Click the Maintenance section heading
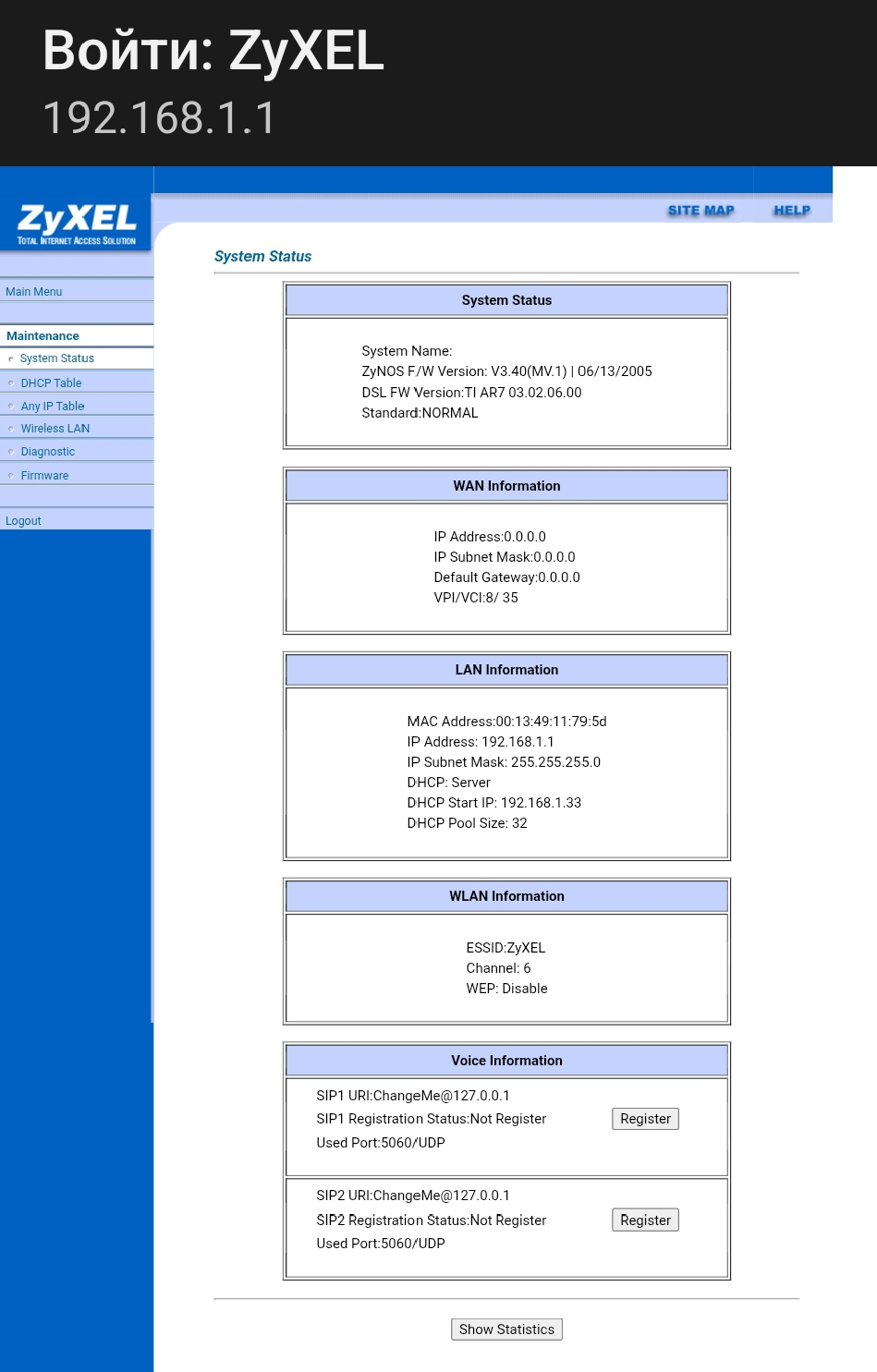877x1372 pixels. [43, 336]
